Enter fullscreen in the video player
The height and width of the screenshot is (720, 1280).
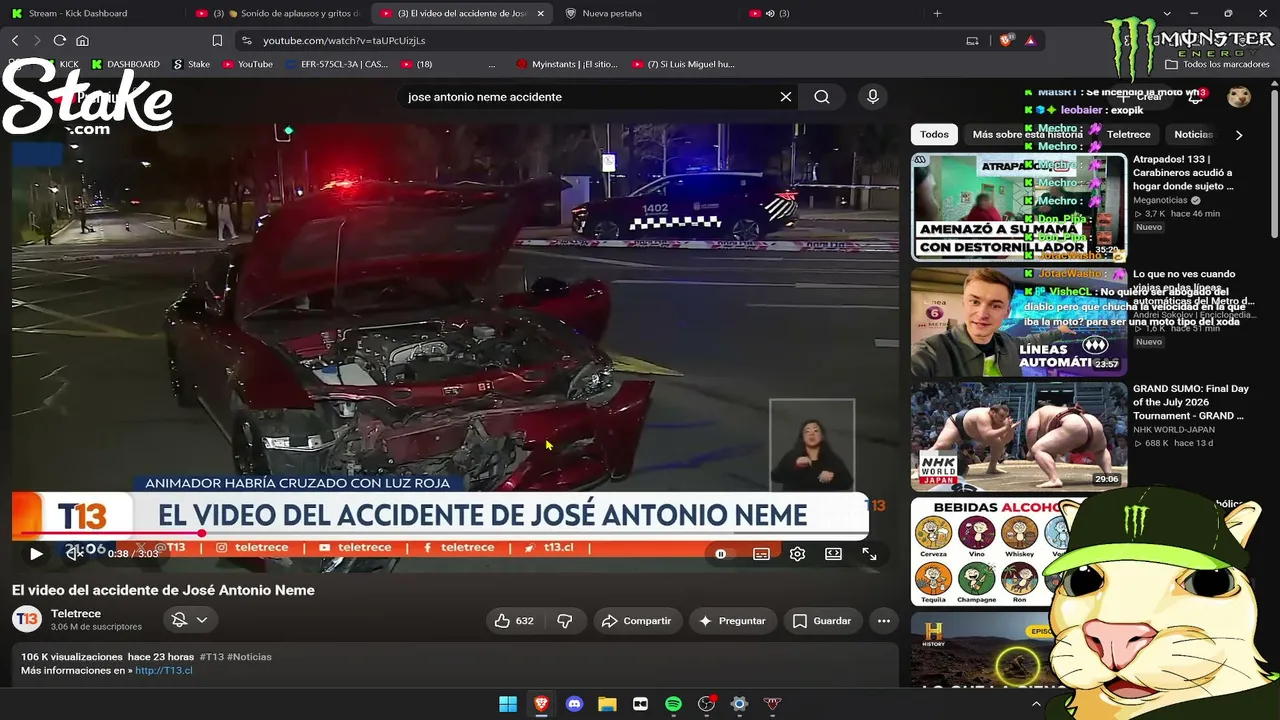coord(869,554)
